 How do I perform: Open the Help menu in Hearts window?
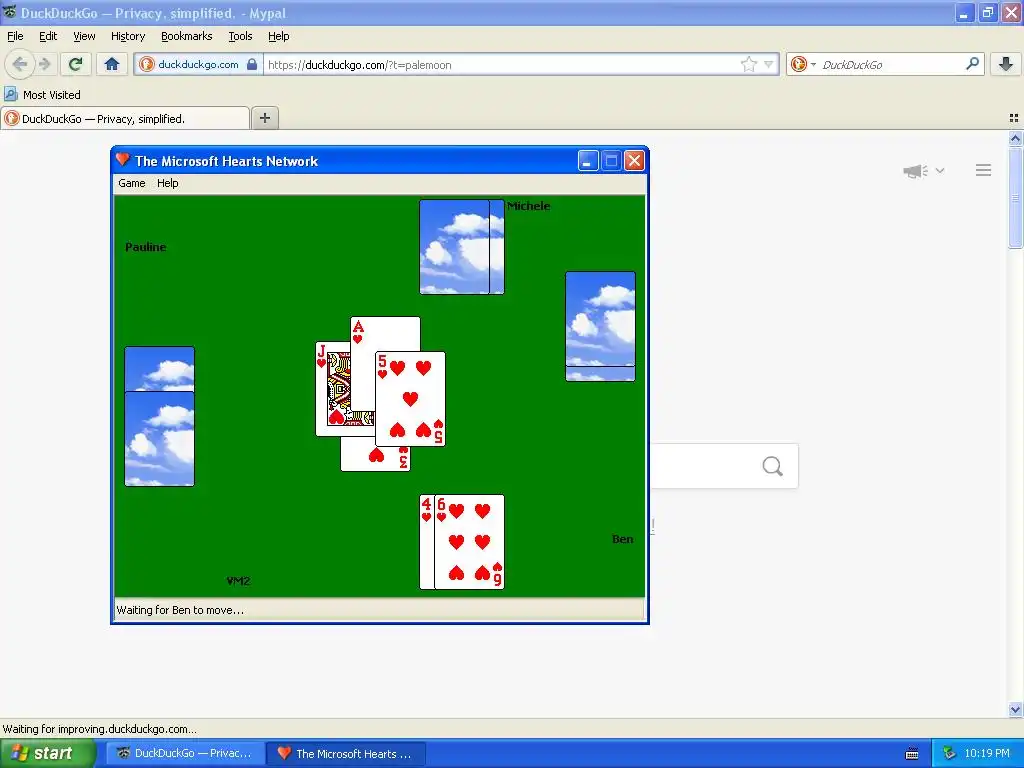coord(168,183)
